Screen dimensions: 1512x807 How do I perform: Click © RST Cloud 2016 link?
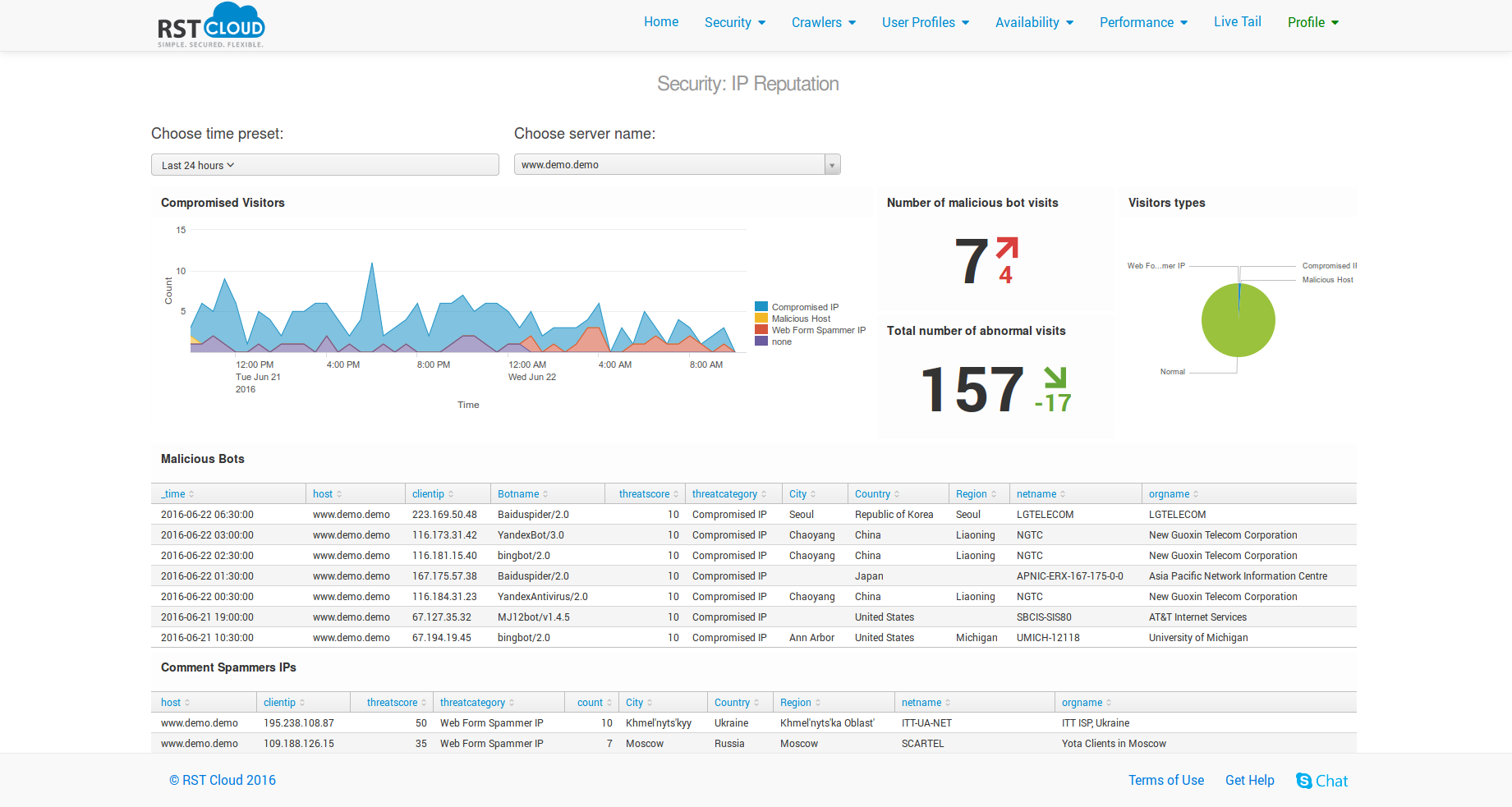pyautogui.click(x=223, y=781)
